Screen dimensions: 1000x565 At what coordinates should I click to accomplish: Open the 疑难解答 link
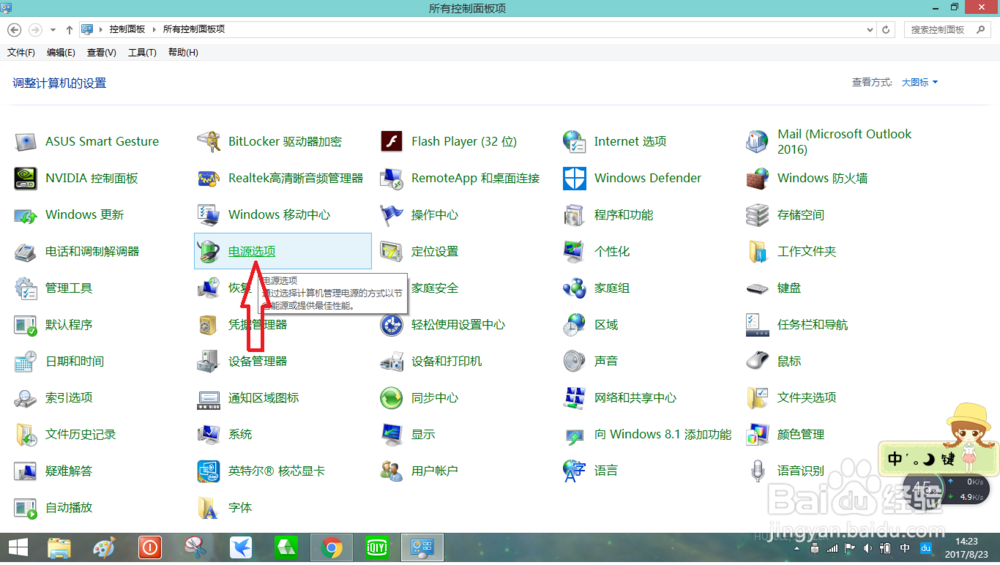tap(69, 471)
